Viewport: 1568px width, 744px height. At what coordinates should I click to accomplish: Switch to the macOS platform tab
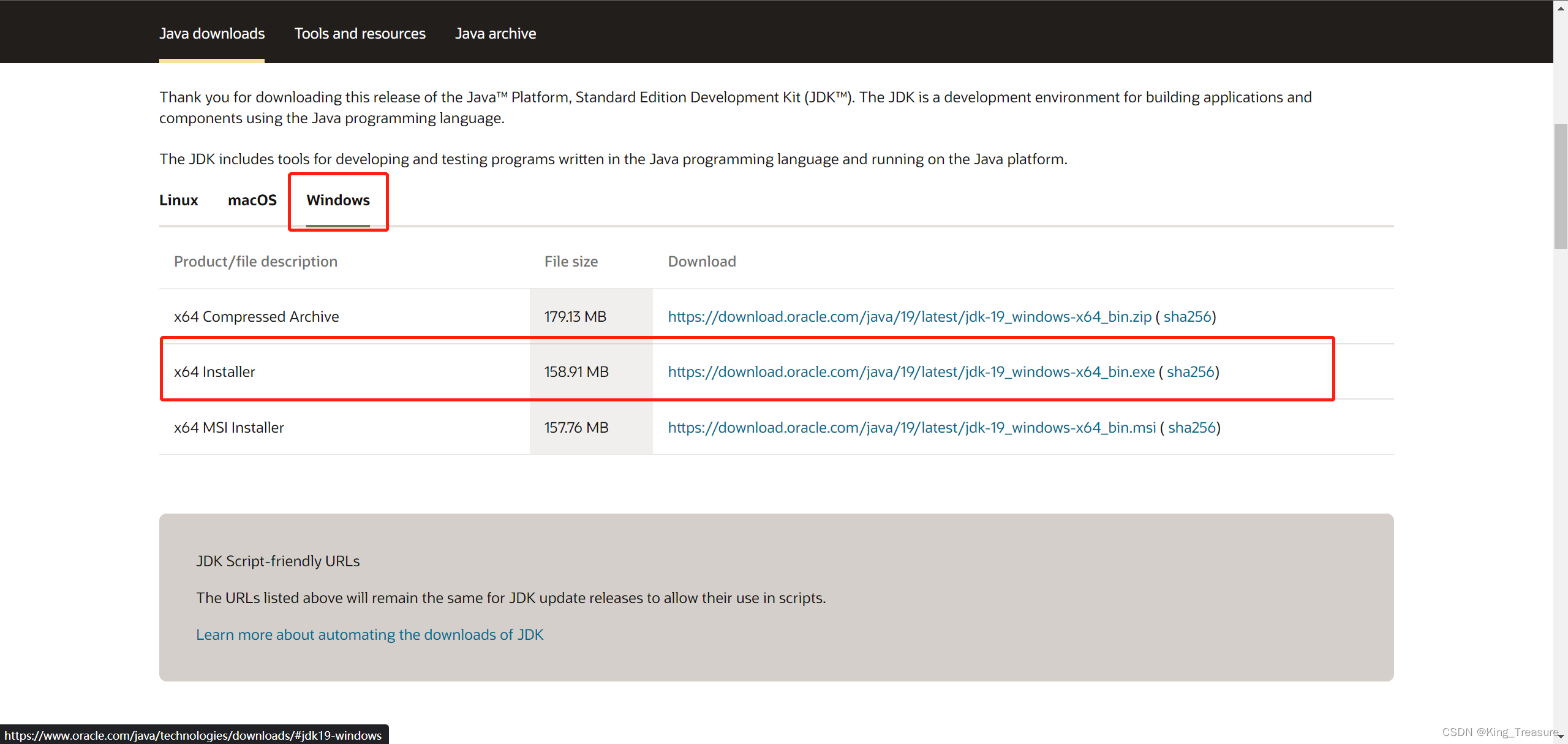point(252,200)
